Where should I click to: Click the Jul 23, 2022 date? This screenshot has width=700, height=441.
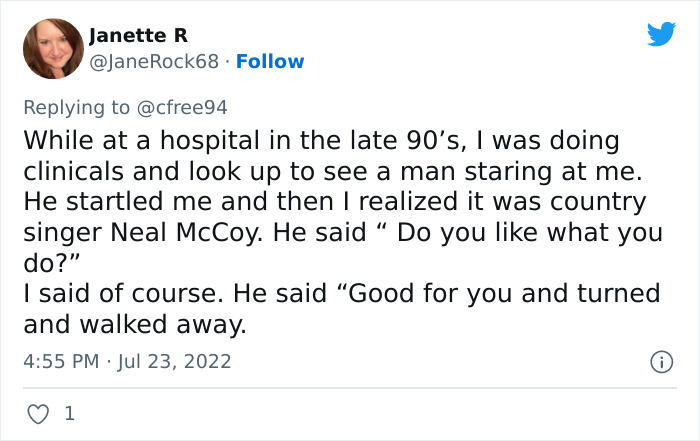click(x=176, y=361)
